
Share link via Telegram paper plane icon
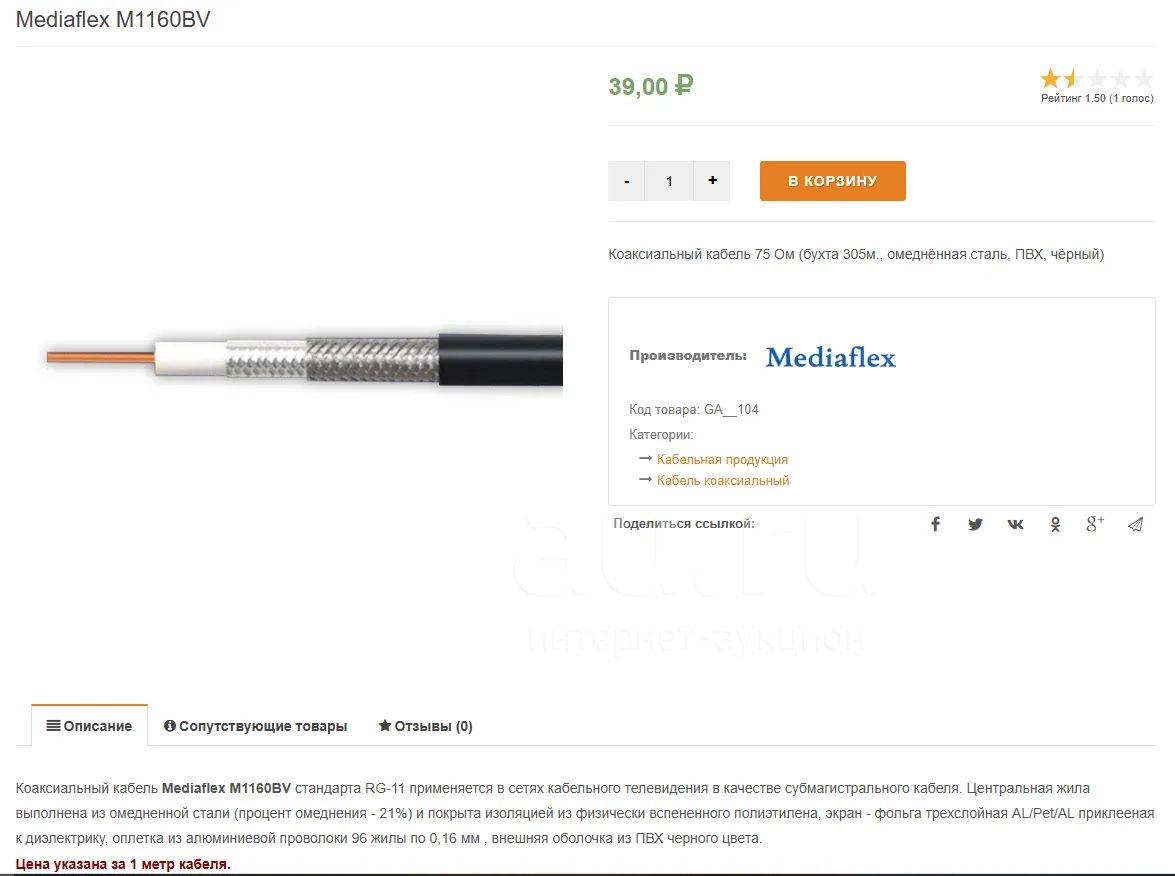[1135, 524]
